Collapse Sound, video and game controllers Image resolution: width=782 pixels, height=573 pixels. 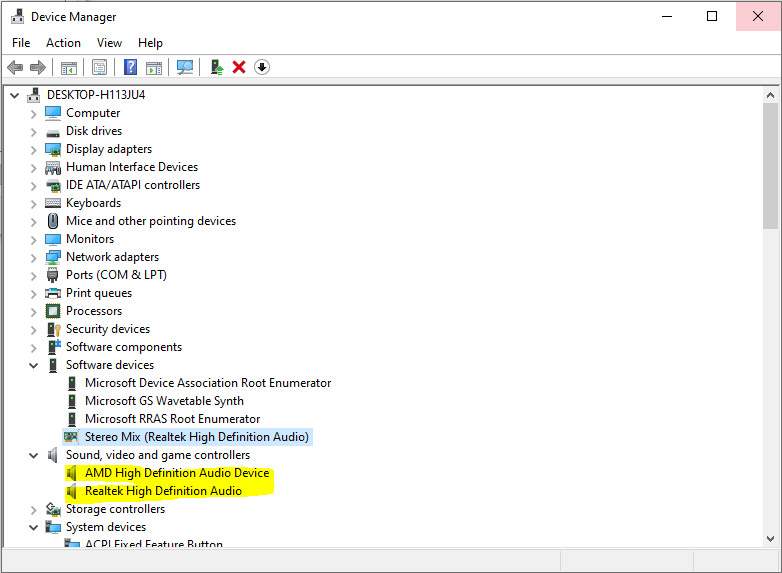pyautogui.click(x=33, y=455)
